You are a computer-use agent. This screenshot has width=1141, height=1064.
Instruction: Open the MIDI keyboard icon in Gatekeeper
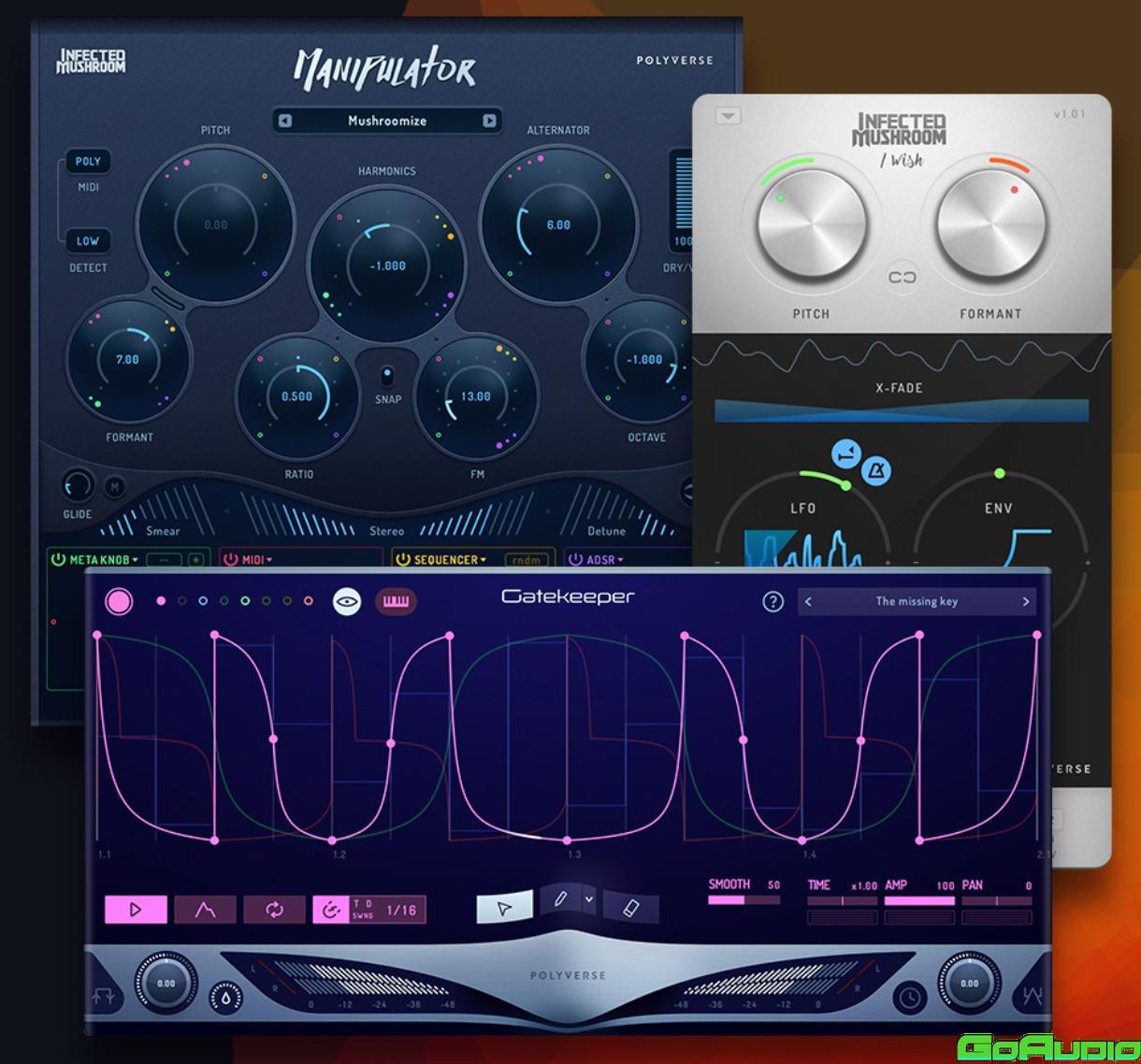click(x=396, y=601)
